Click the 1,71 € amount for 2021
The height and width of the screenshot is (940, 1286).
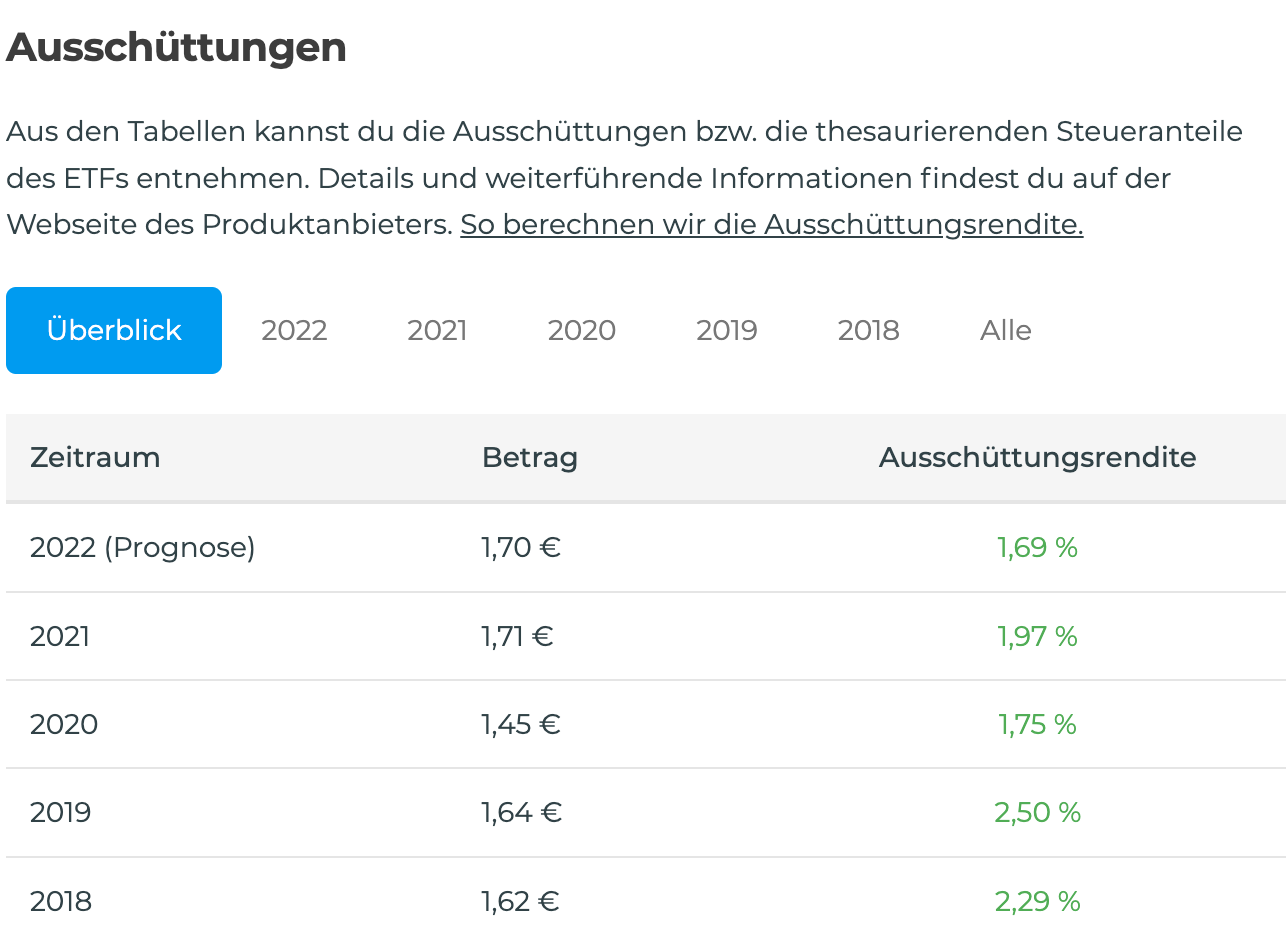click(x=517, y=636)
